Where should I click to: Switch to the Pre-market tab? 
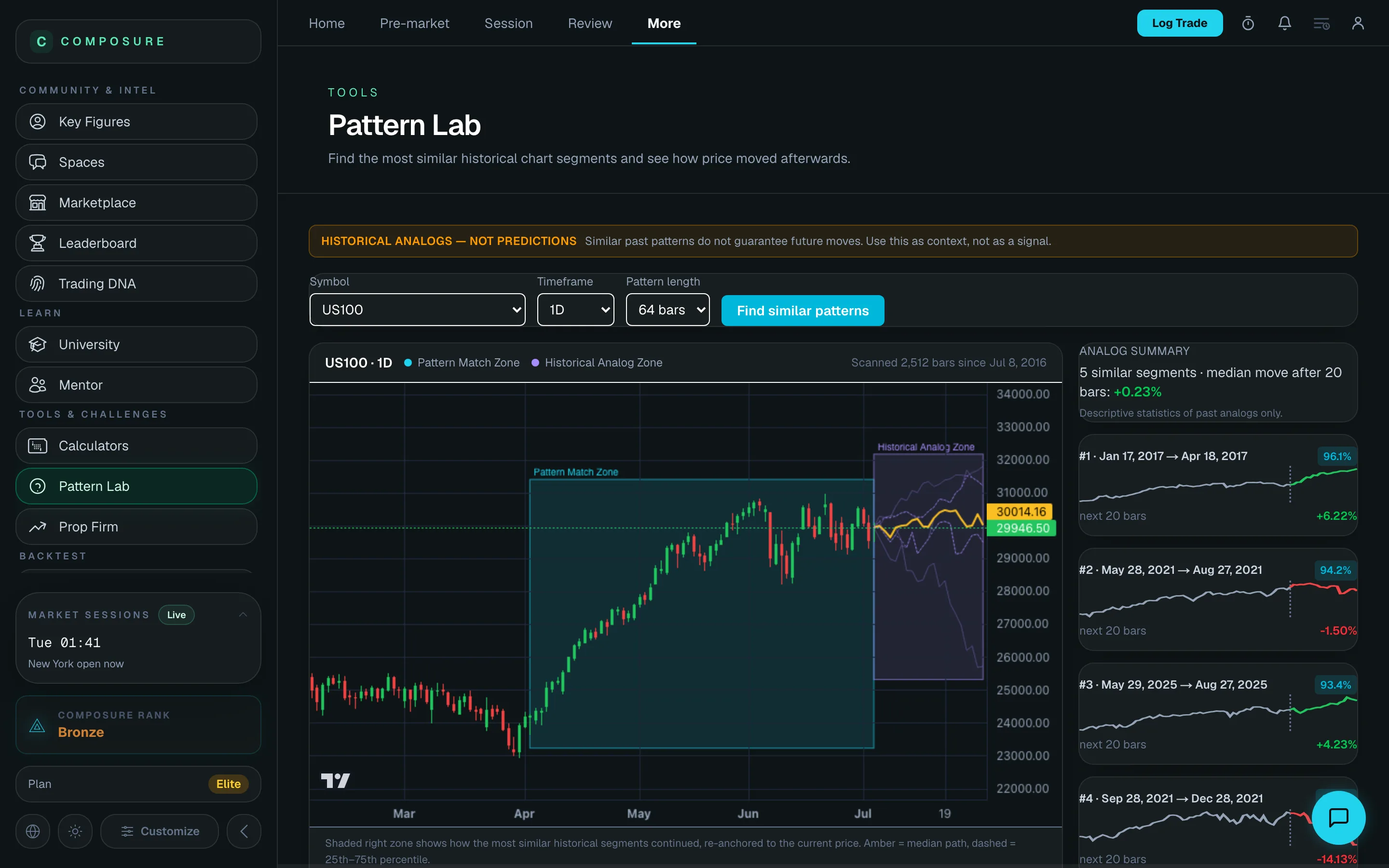[x=414, y=24]
